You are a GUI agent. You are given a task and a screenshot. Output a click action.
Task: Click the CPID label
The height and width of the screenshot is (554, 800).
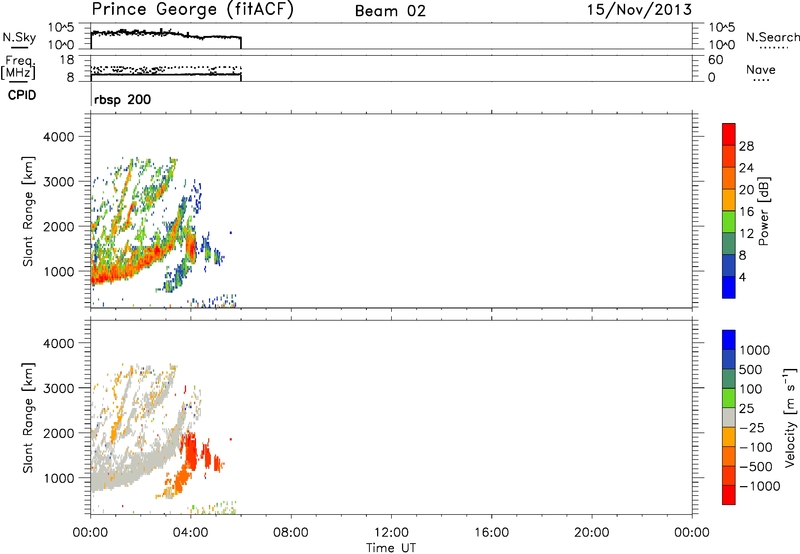22,95
